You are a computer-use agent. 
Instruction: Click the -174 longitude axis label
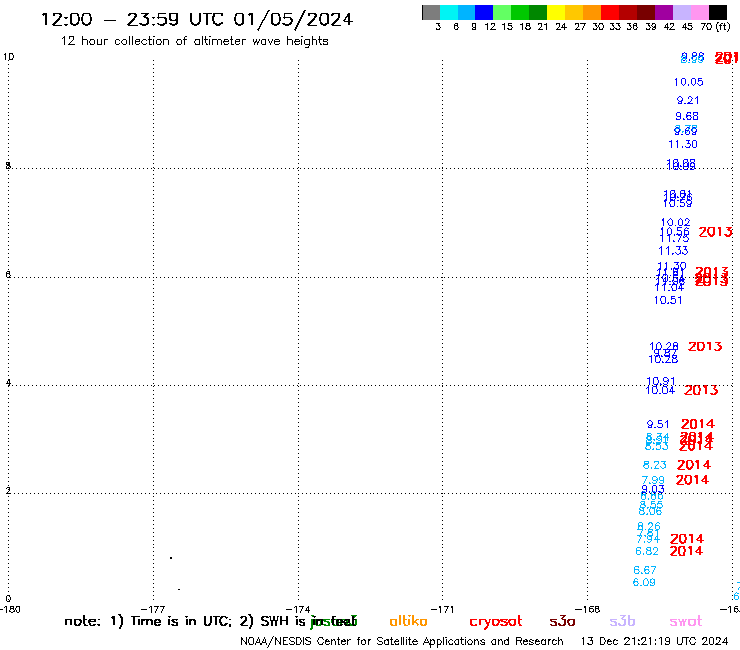[298, 610]
